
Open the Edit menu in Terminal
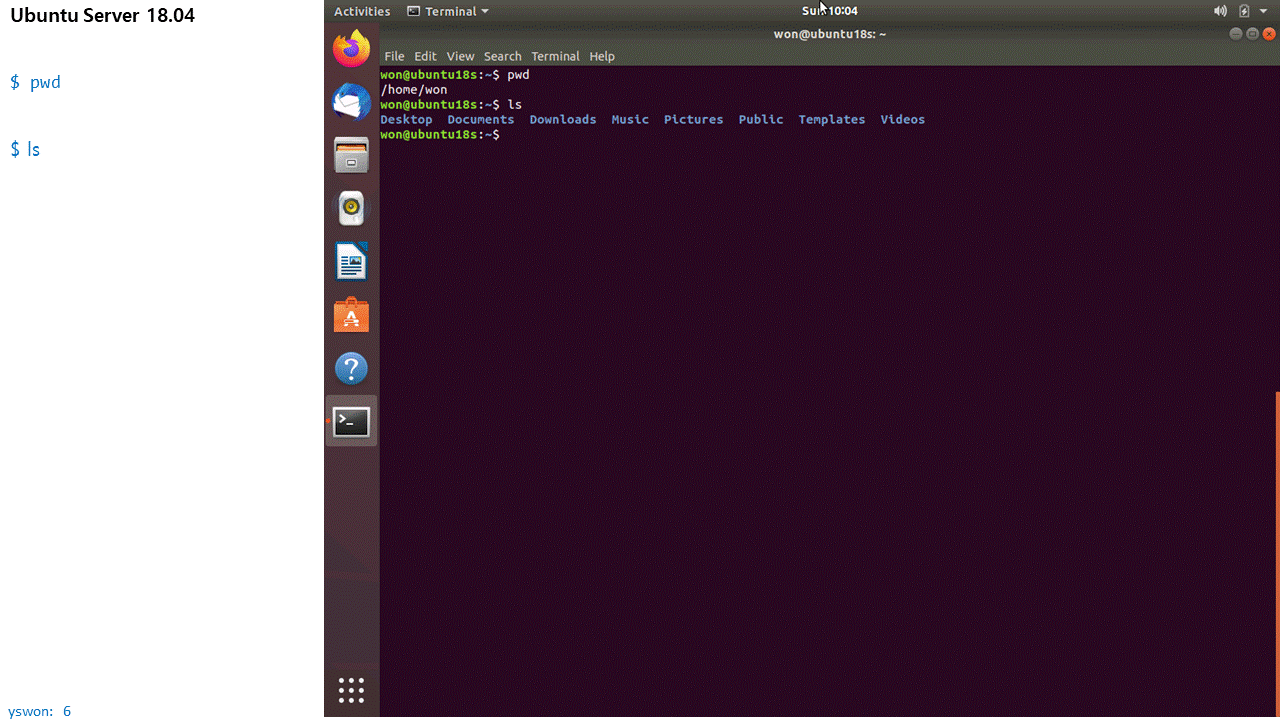tap(425, 56)
